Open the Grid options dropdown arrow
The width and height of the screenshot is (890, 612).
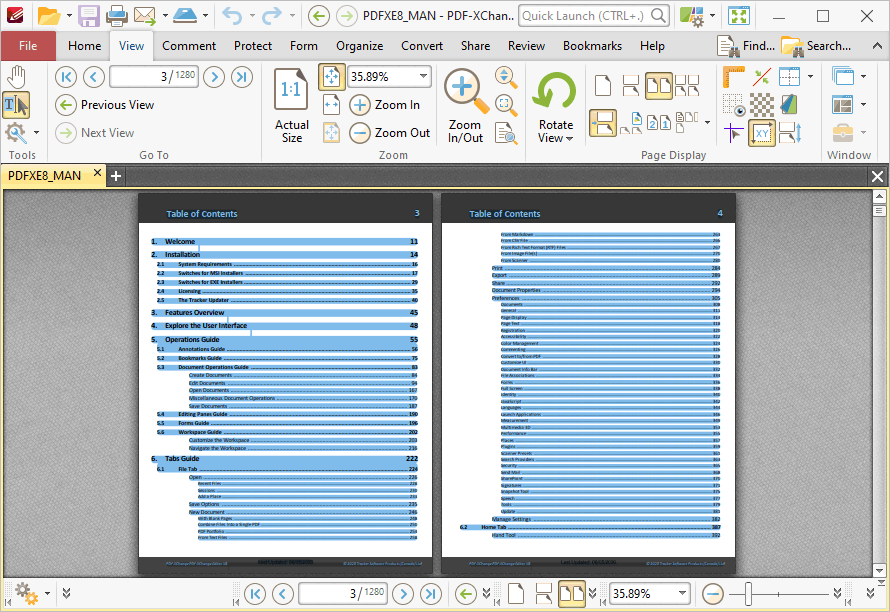[x=810, y=77]
